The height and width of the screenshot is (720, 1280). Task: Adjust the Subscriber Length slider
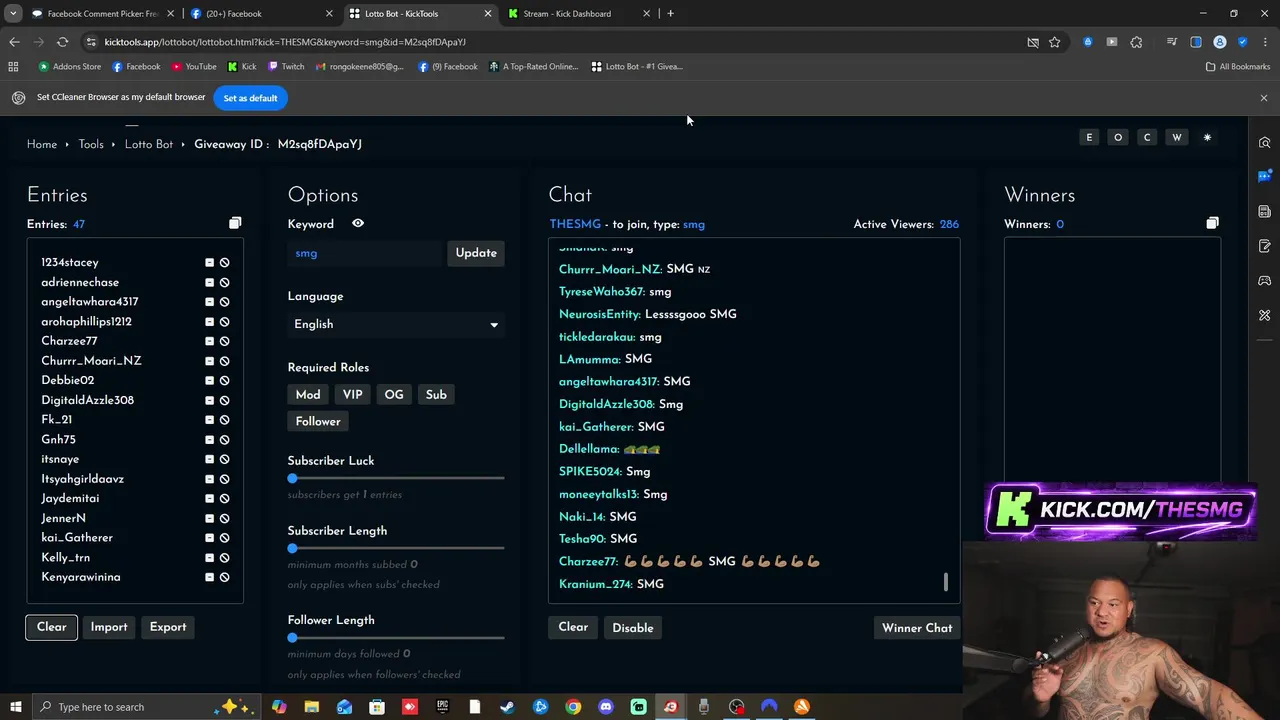pyautogui.click(x=396, y=548)
